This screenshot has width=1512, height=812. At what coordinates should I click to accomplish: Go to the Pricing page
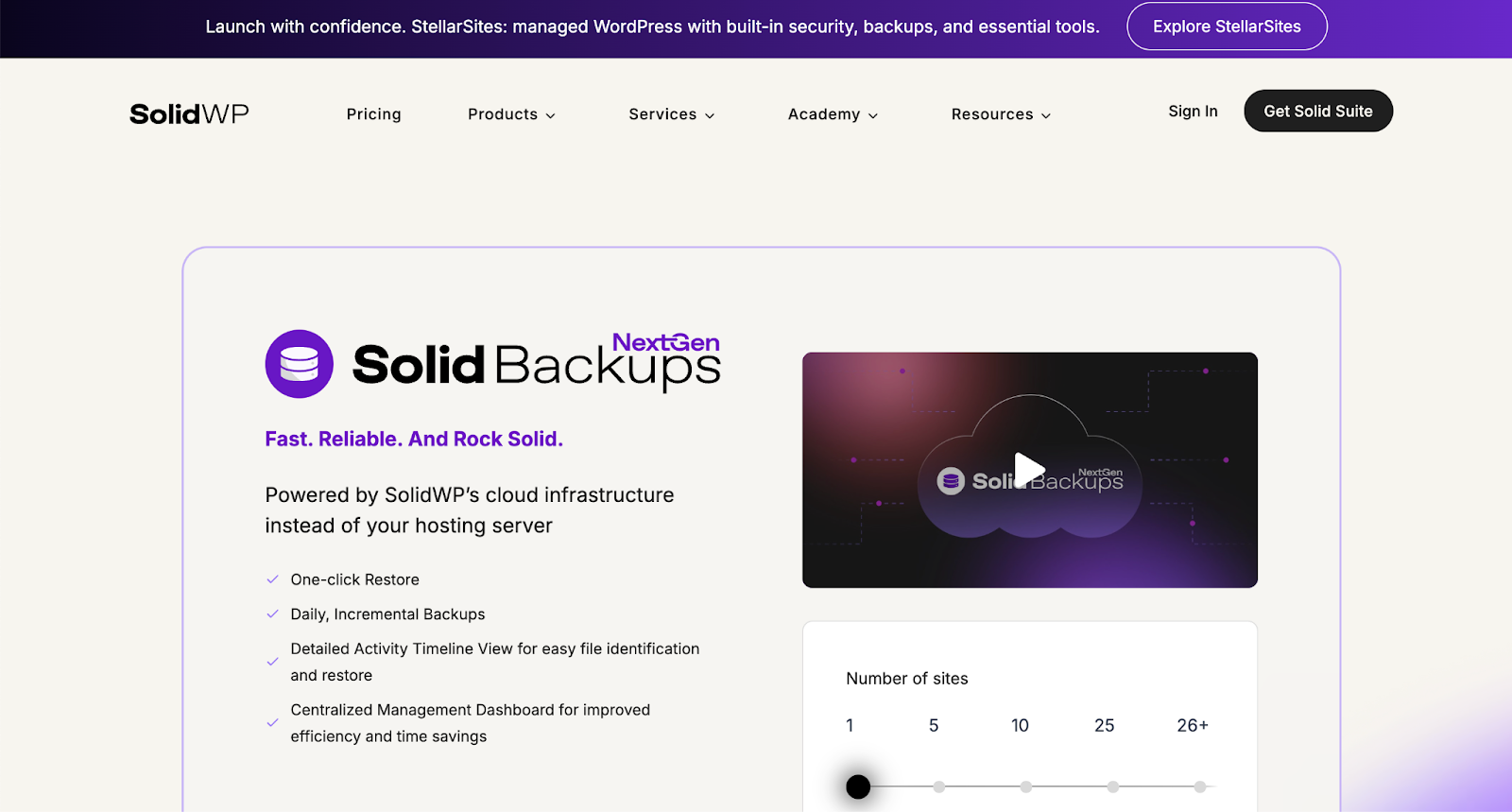(x=373, y=114)
